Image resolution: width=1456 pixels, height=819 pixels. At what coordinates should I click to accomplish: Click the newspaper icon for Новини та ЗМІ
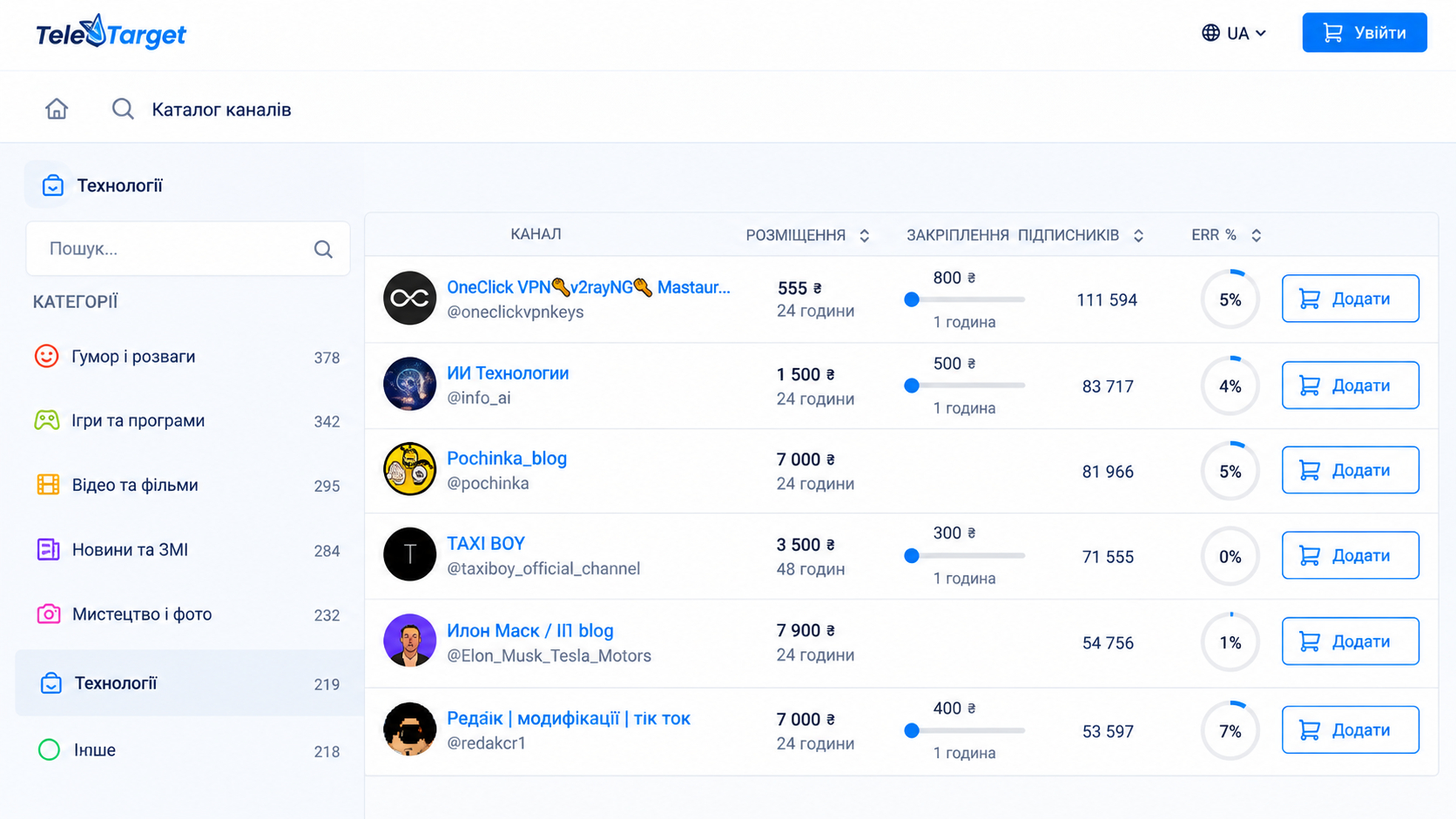(48, 549)
